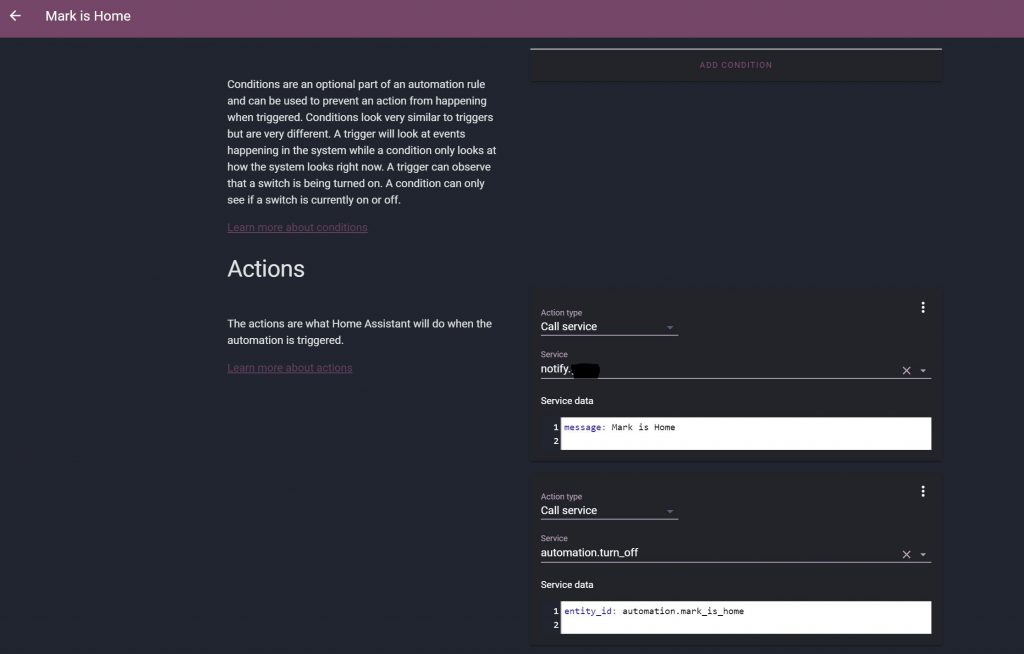
Task: Open Action type dropdown of notify action
Action: [608, 327]
